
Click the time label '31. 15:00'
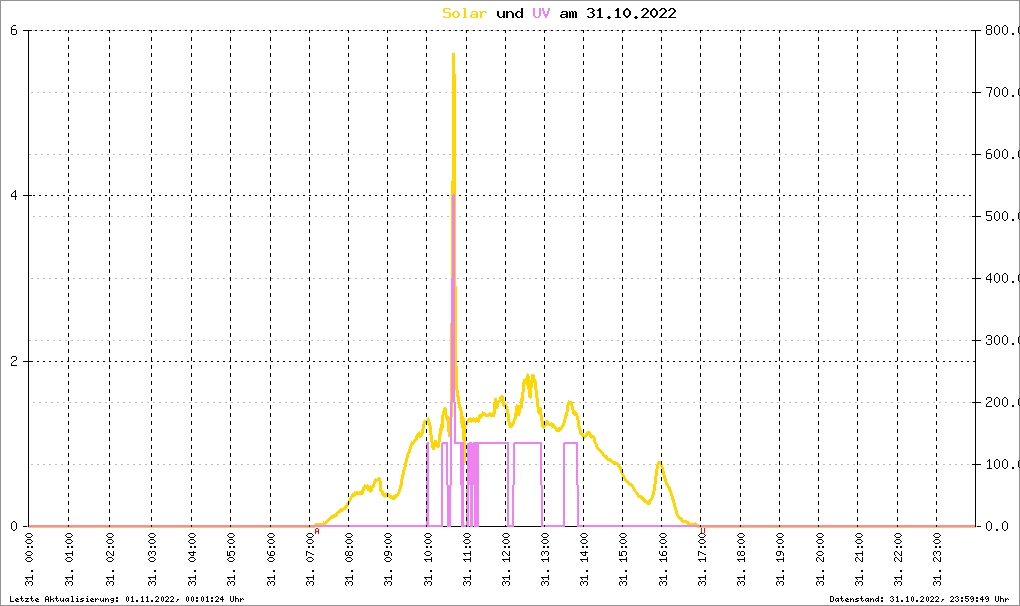click(623, 560)
